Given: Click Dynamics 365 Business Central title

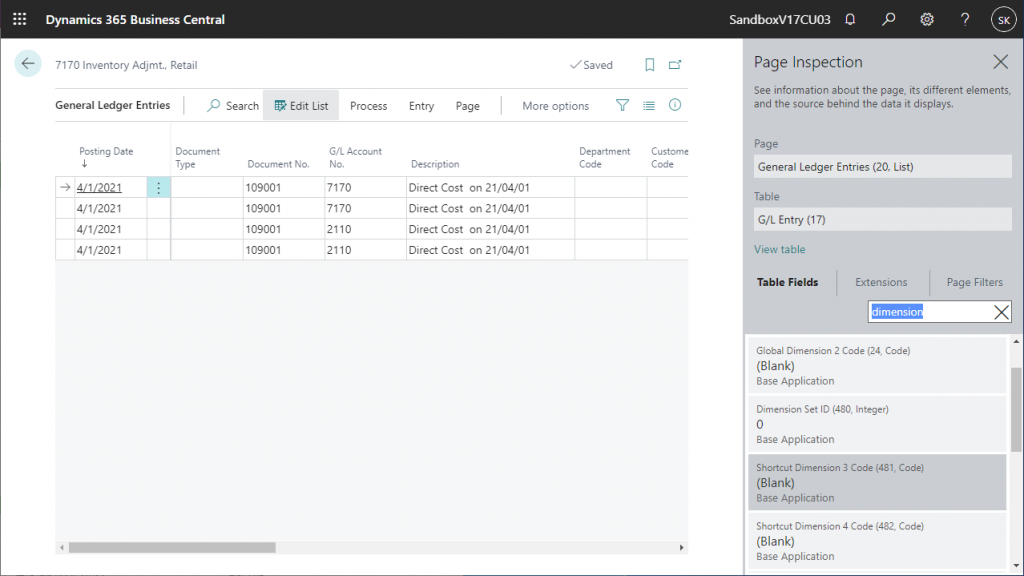Looking at the screenshot, I should click(x=135, y=20).
